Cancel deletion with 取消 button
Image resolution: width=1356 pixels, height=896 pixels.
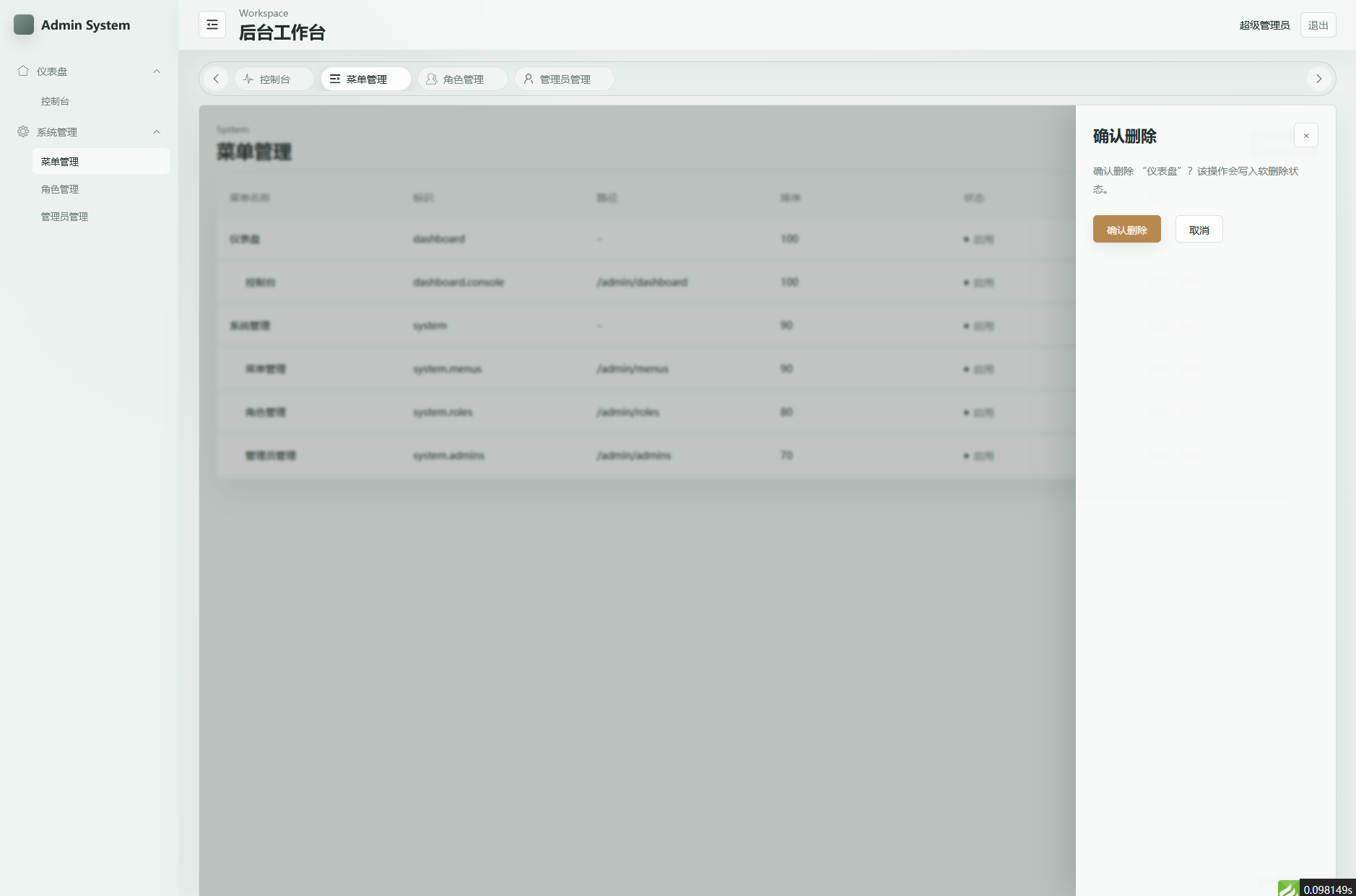pyautogui.click(x=1199, y=229)
